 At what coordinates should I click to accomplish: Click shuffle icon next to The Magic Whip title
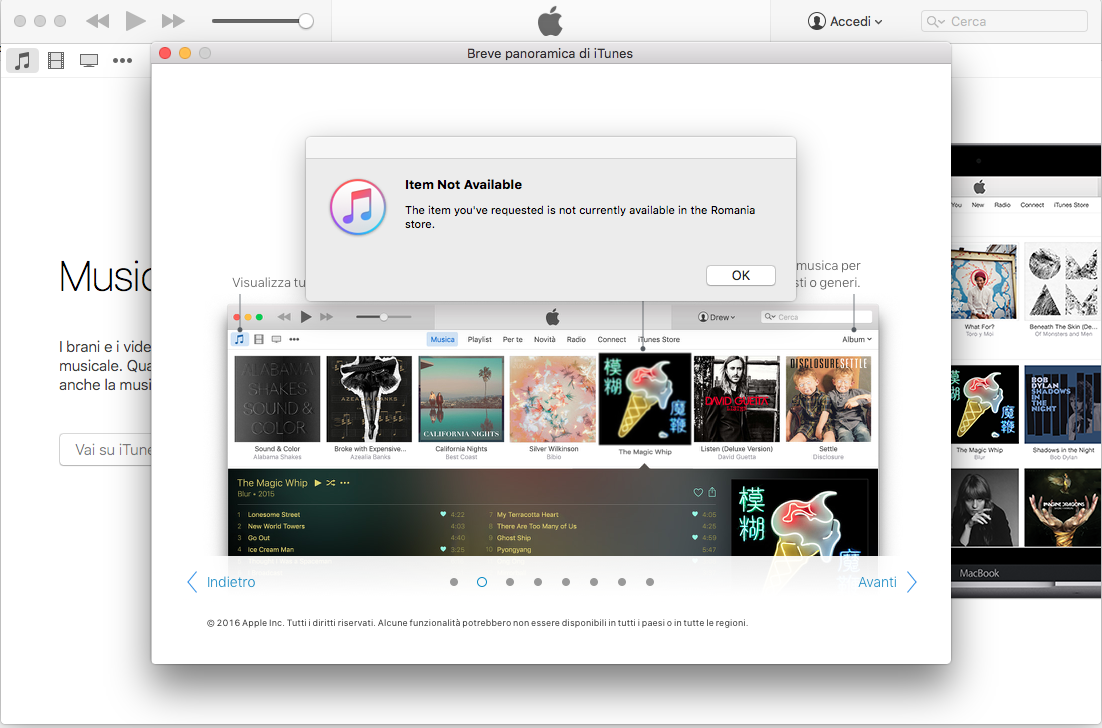(x=330, y=483)
